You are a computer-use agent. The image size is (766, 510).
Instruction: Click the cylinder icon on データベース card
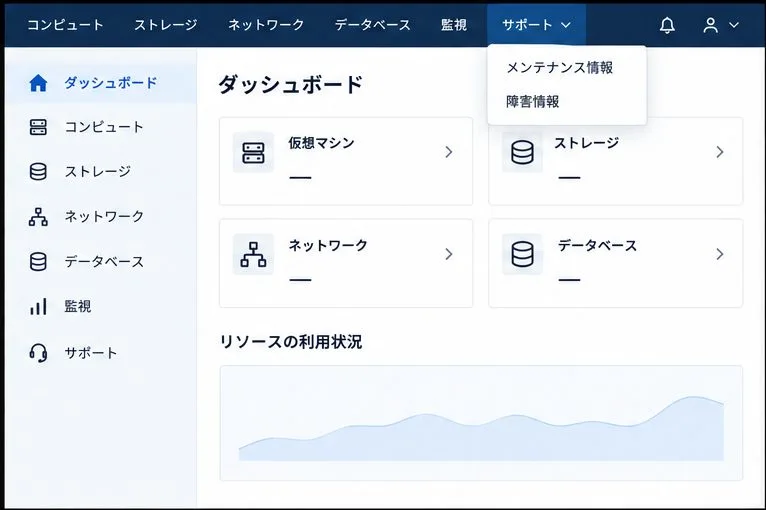pos(522,254)
